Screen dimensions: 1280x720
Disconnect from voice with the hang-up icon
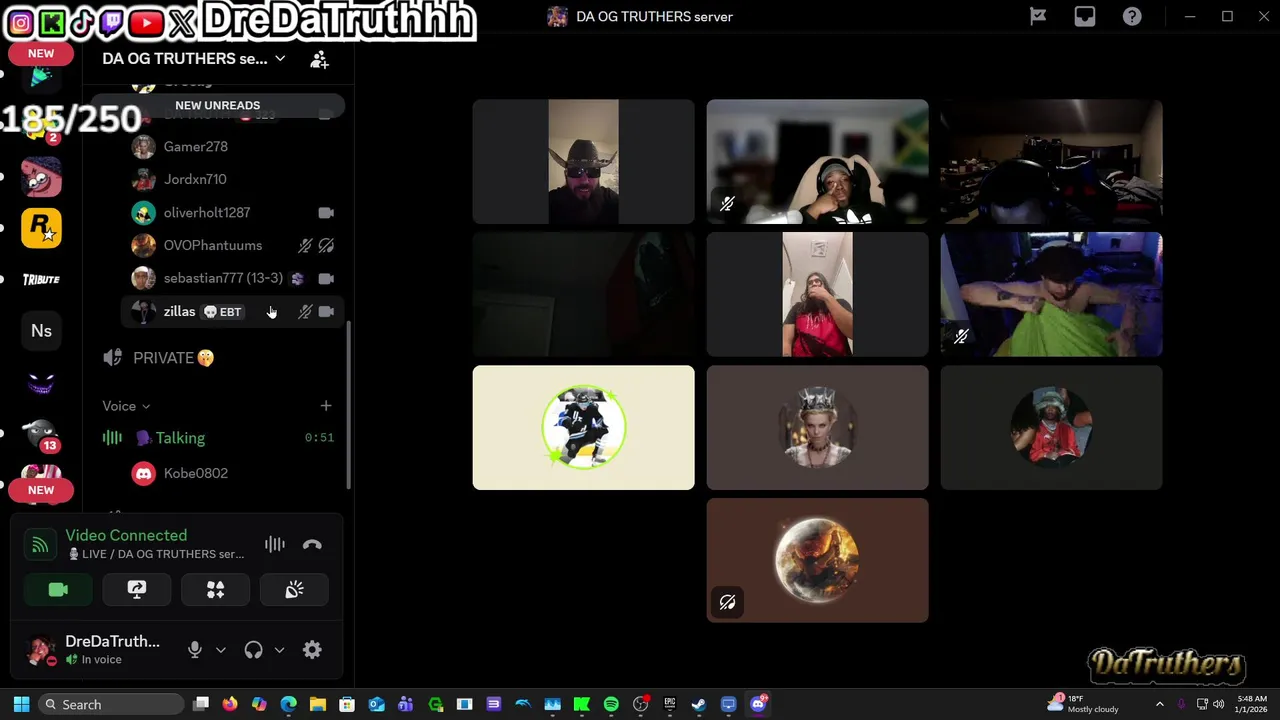[x=312, y=545]
